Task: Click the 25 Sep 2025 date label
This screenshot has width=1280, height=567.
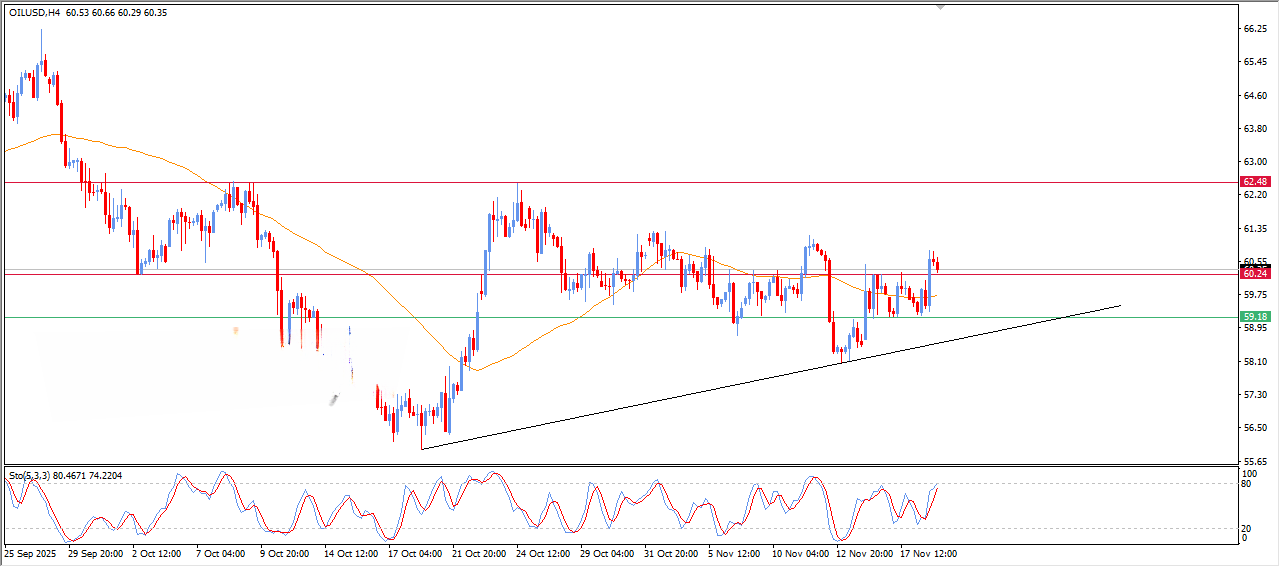Action: click(31, 552)
